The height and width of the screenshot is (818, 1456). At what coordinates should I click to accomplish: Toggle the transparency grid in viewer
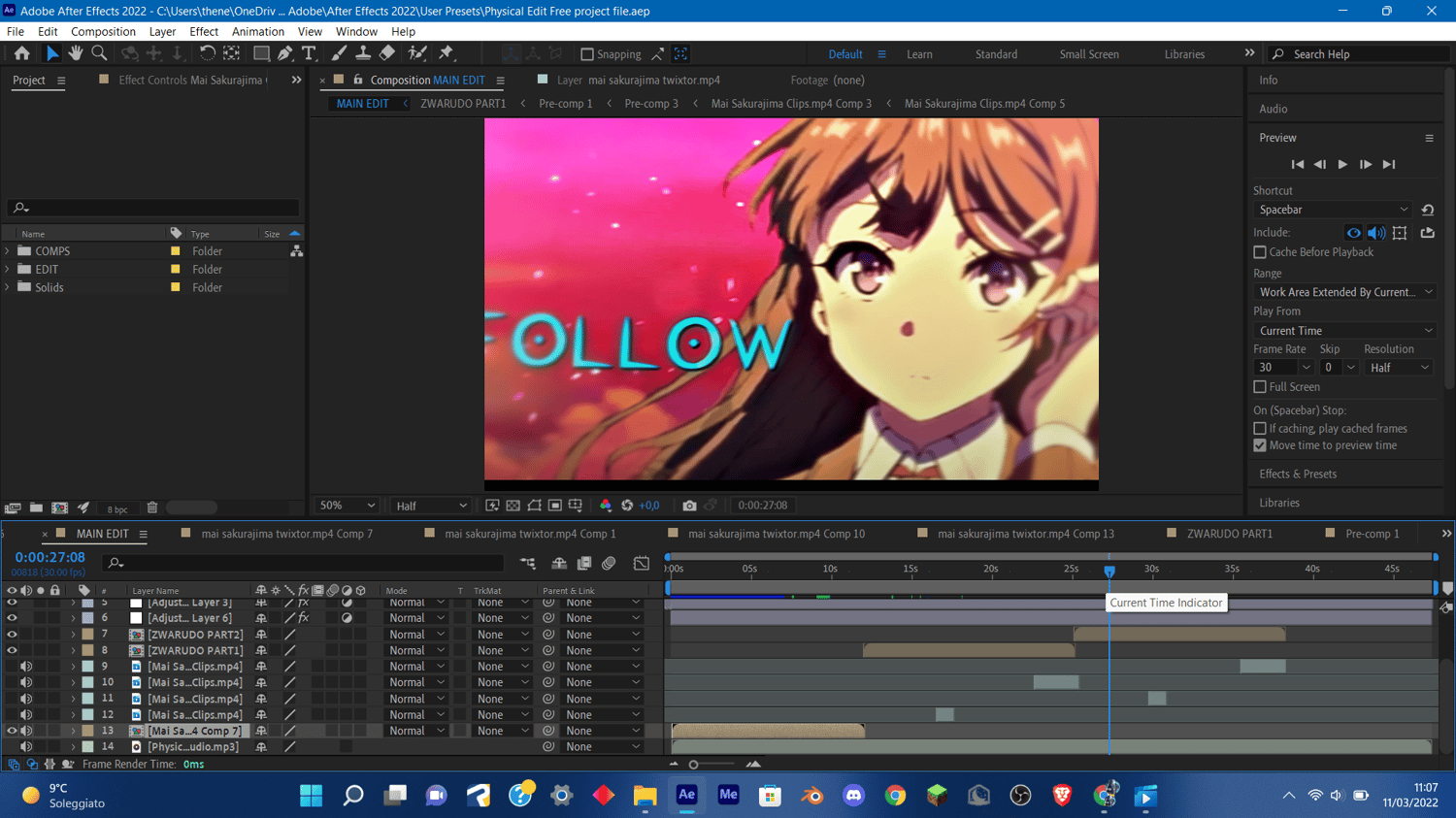513,506
